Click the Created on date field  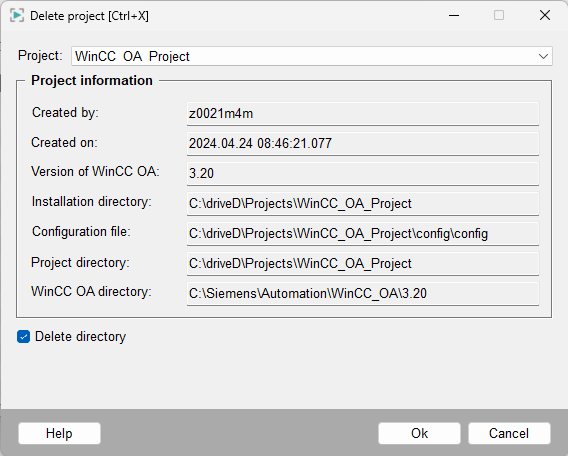(363, 143)
